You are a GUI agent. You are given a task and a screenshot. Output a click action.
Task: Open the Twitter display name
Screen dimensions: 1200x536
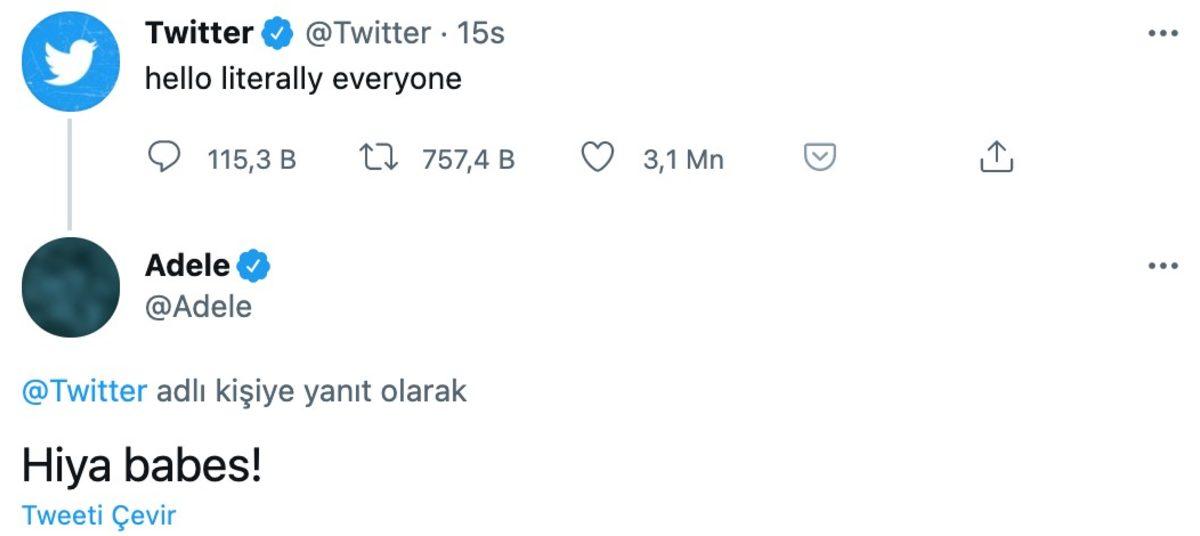click(199, 34)
